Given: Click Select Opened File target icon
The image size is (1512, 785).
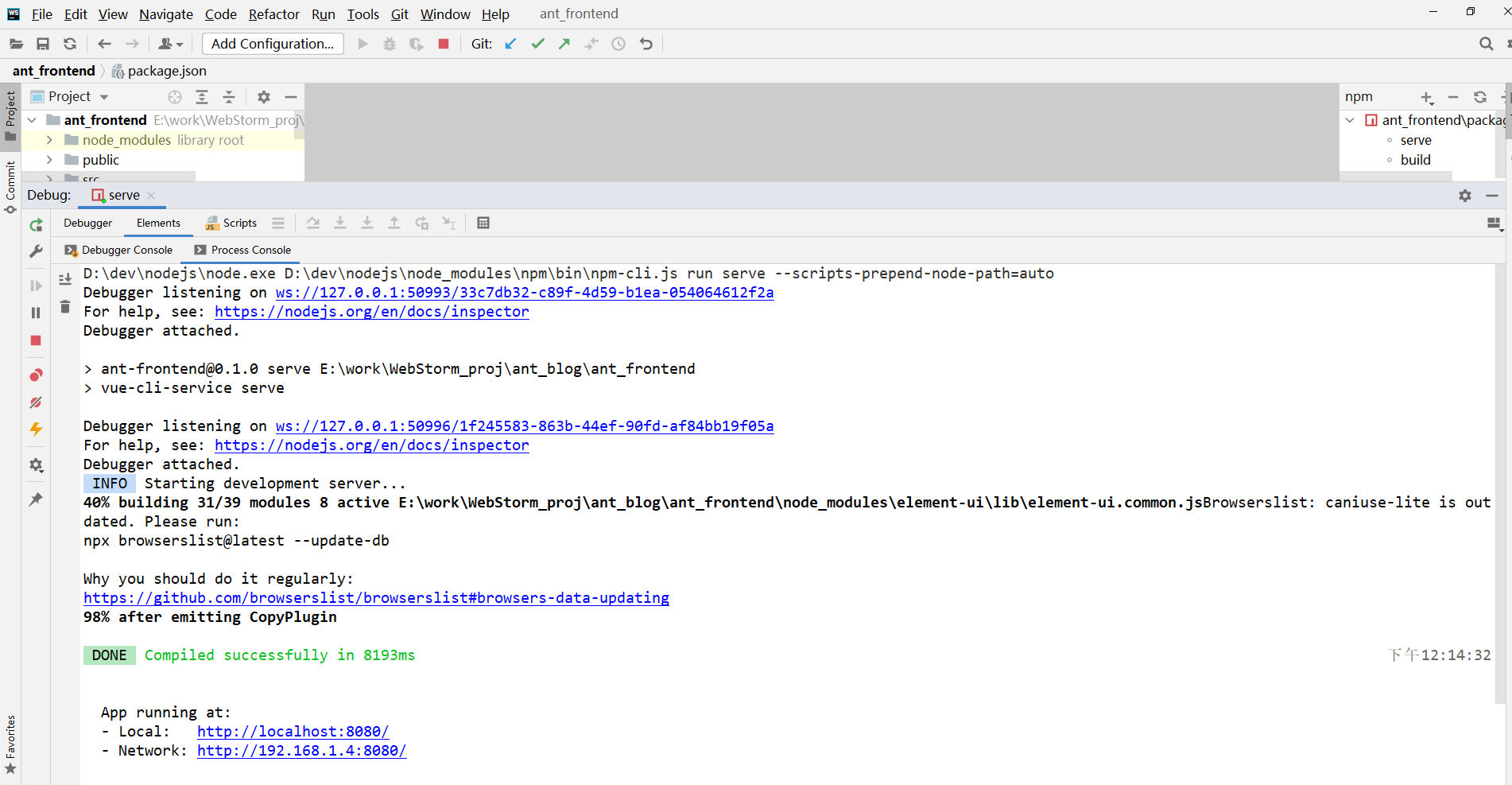Looking at the screenshot, I should tap(175, 96).
